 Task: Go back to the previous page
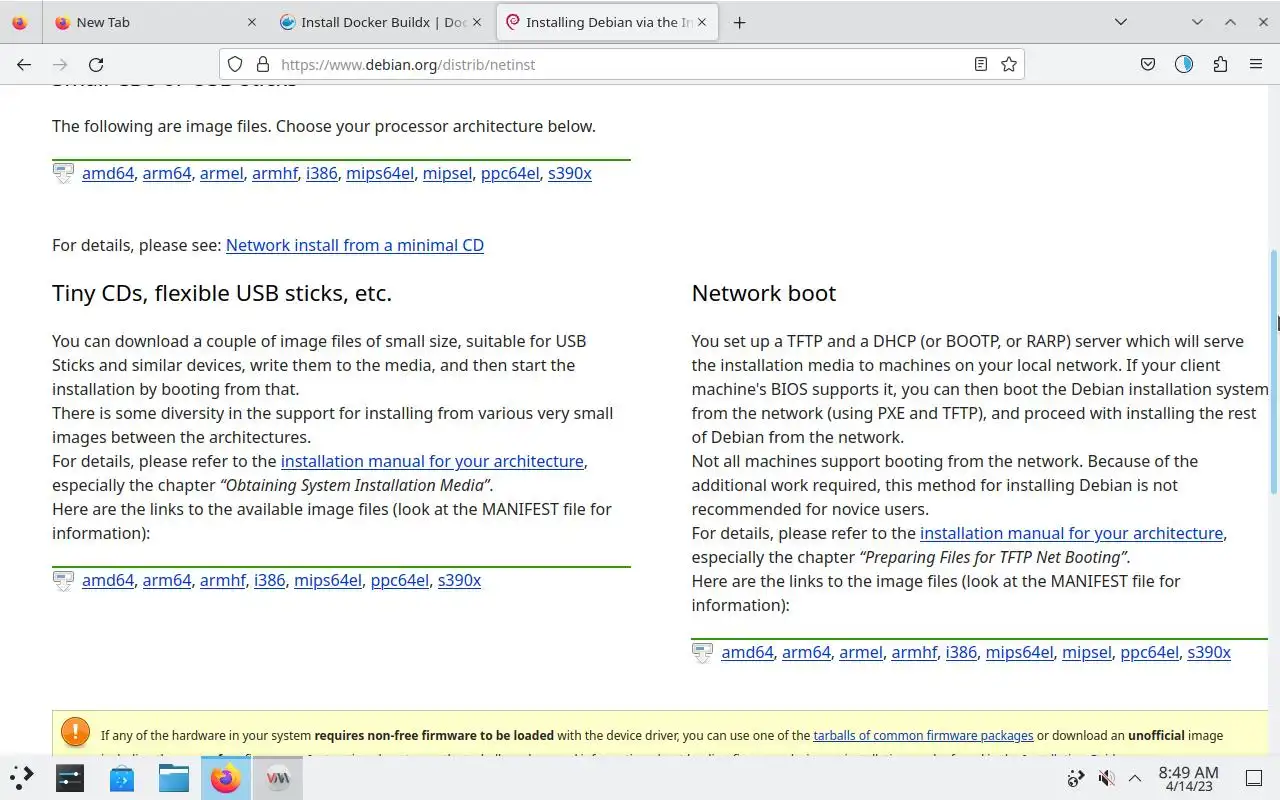click(24, 64)
